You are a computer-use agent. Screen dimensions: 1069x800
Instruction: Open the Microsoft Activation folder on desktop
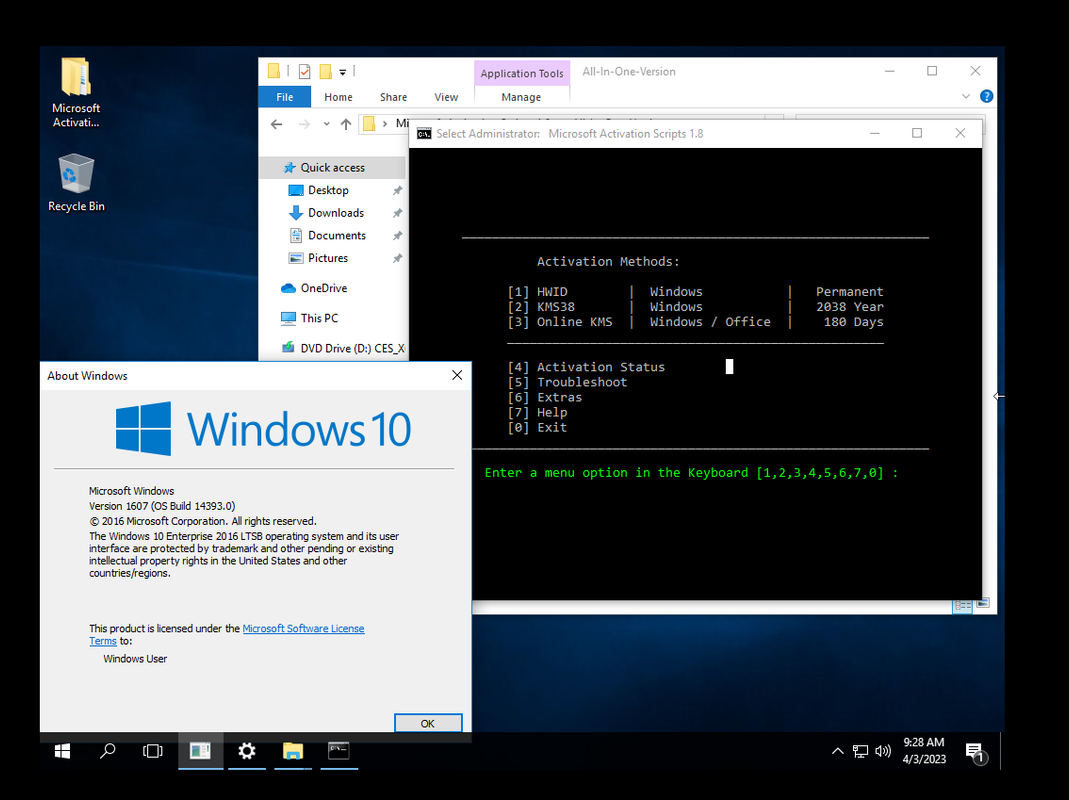[x=76, y=92]
